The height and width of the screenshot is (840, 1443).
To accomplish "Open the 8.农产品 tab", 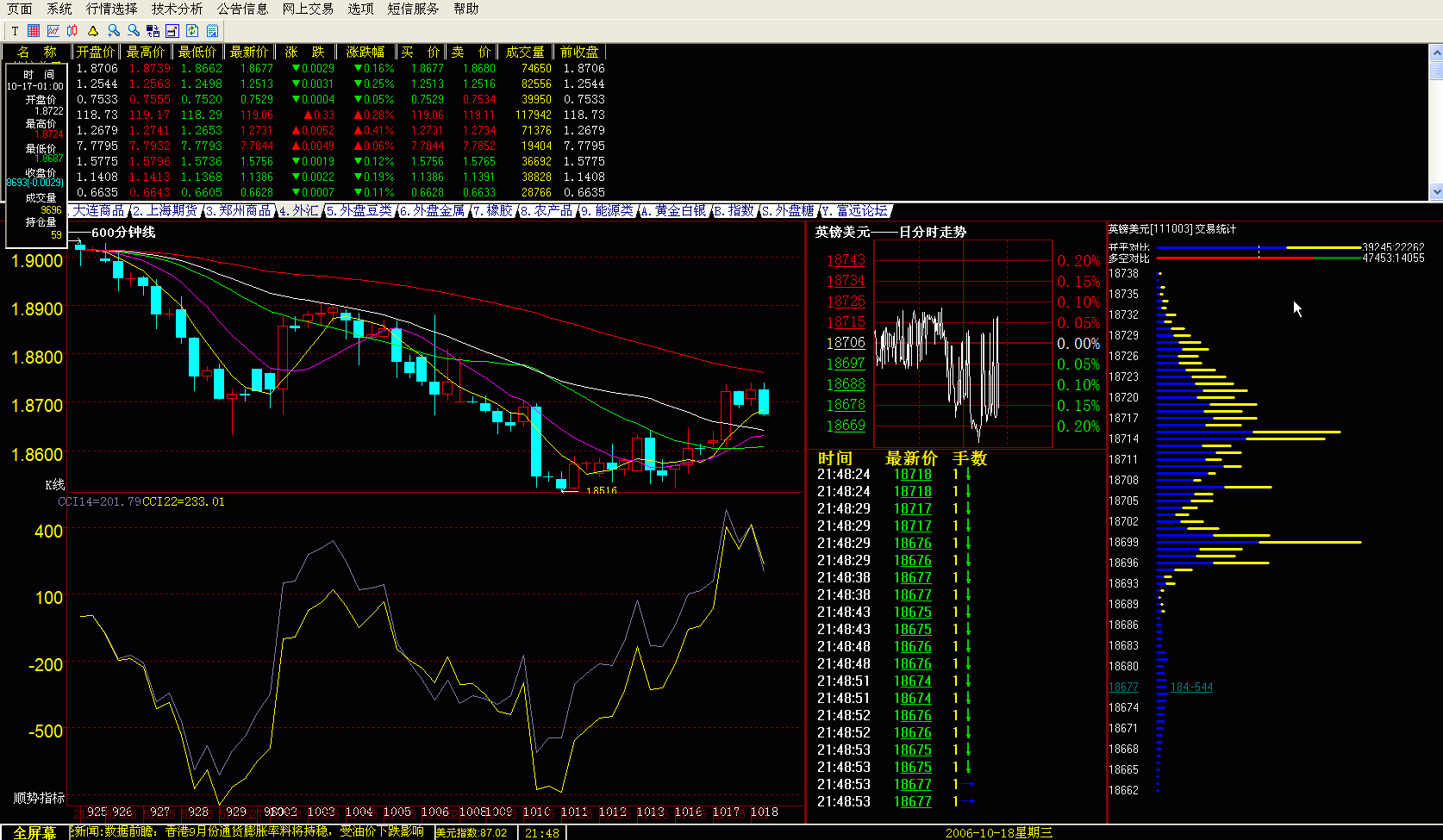I will pyautogui.click(x=547, y=211).
